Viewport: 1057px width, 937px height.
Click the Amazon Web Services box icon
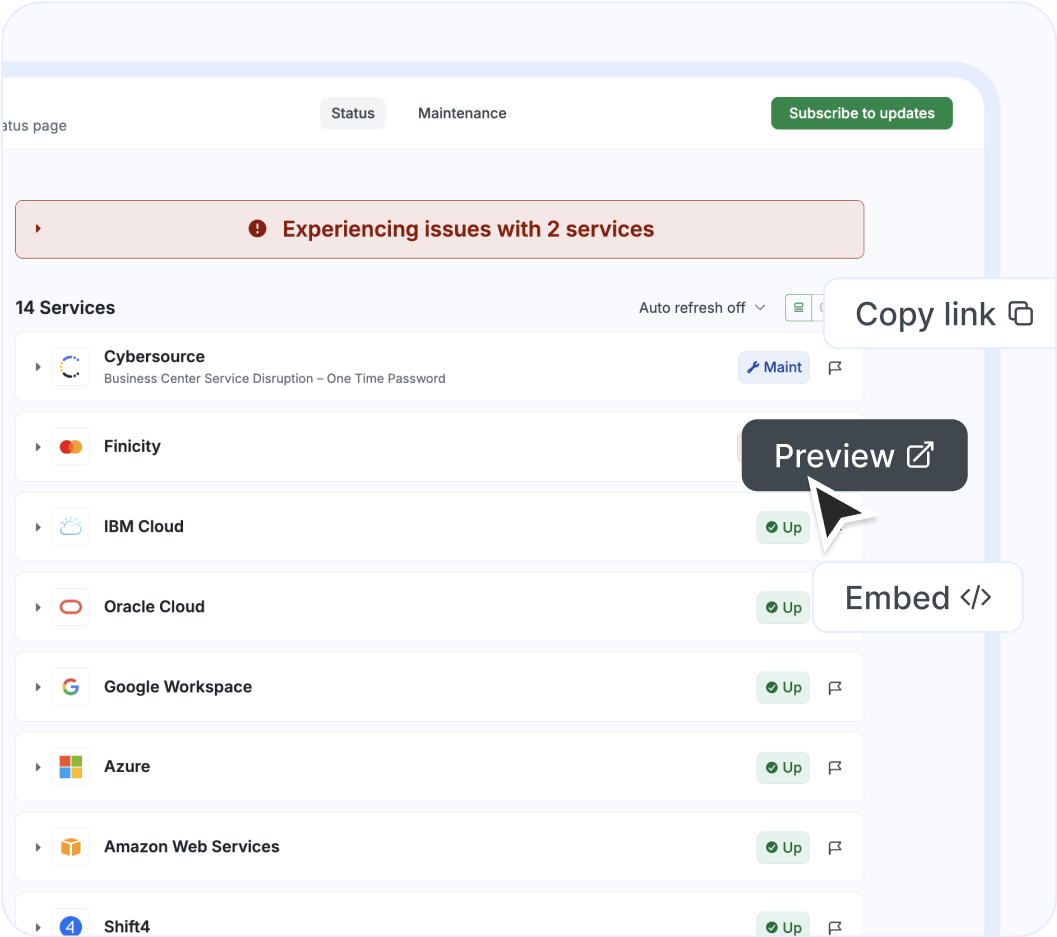click(71, 847)
